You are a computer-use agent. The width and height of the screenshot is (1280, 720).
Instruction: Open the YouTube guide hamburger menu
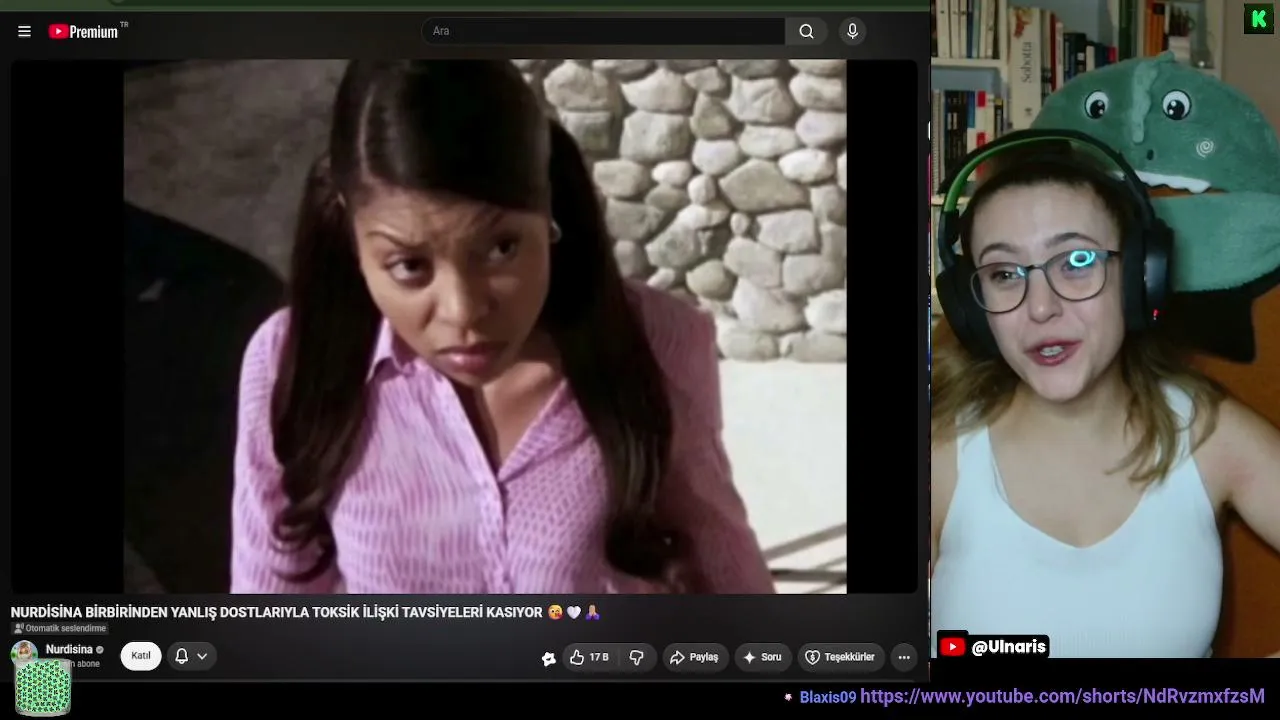pyautogui.click(x=24, y=31)
